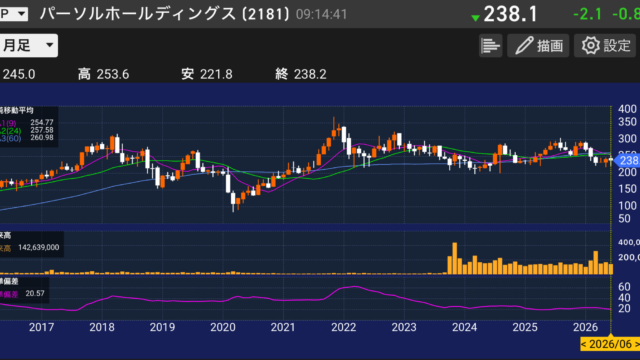Open パーソルホールディングス (2181) stock title
The height and width of the screenshot is (360, 640).
point(164,14)
